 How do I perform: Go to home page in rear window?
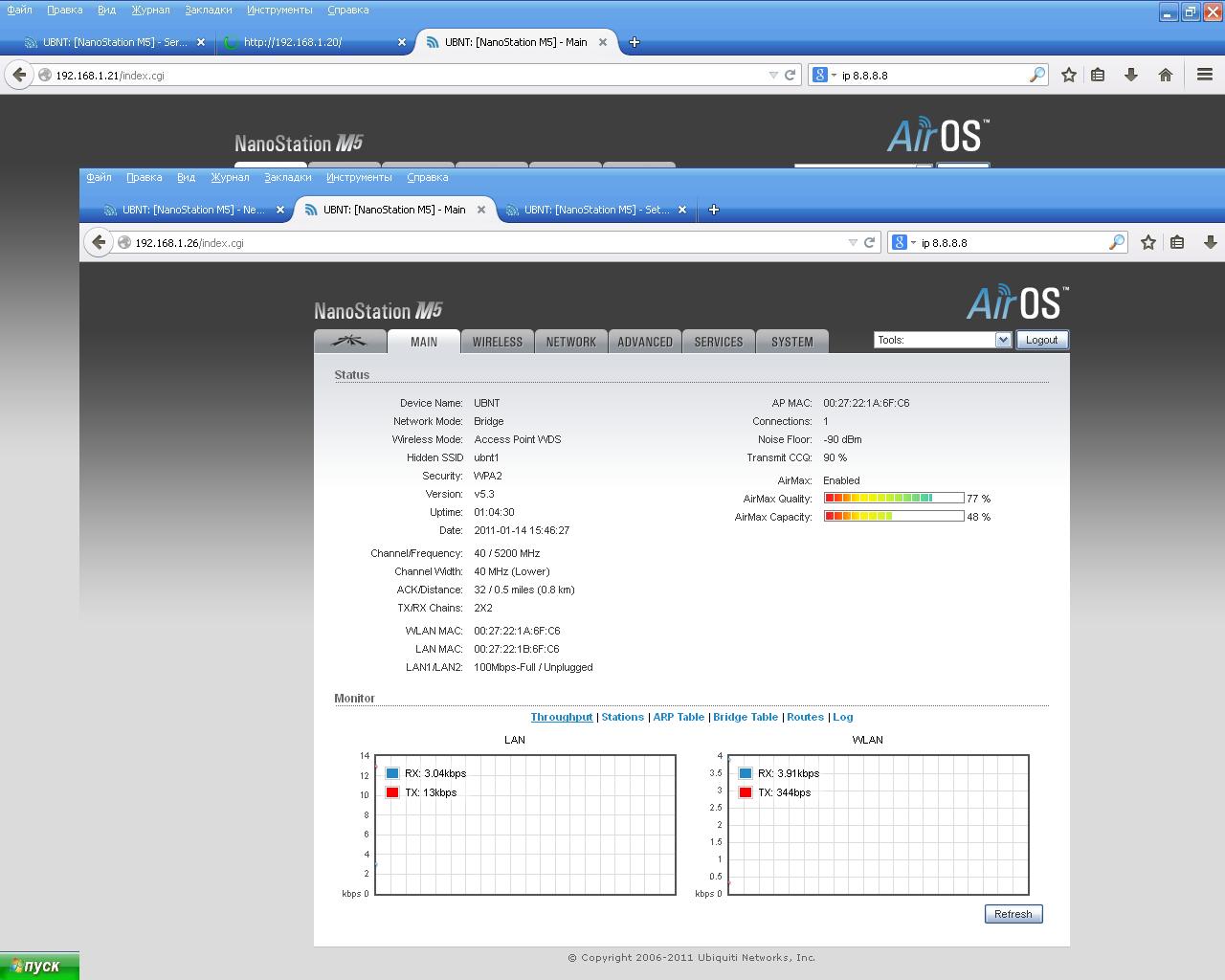[x=1165, y=75]
